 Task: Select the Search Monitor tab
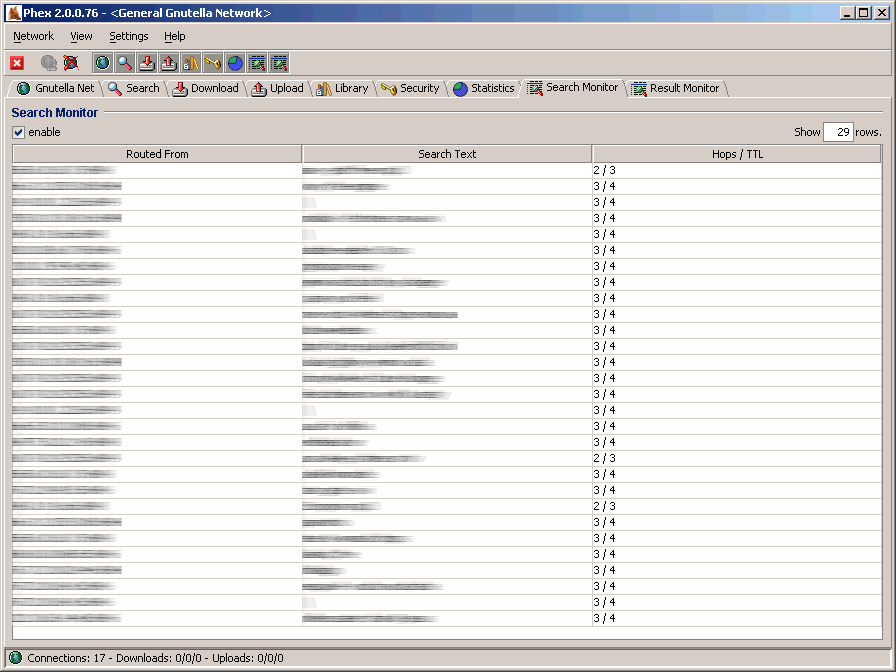point(573,87)
